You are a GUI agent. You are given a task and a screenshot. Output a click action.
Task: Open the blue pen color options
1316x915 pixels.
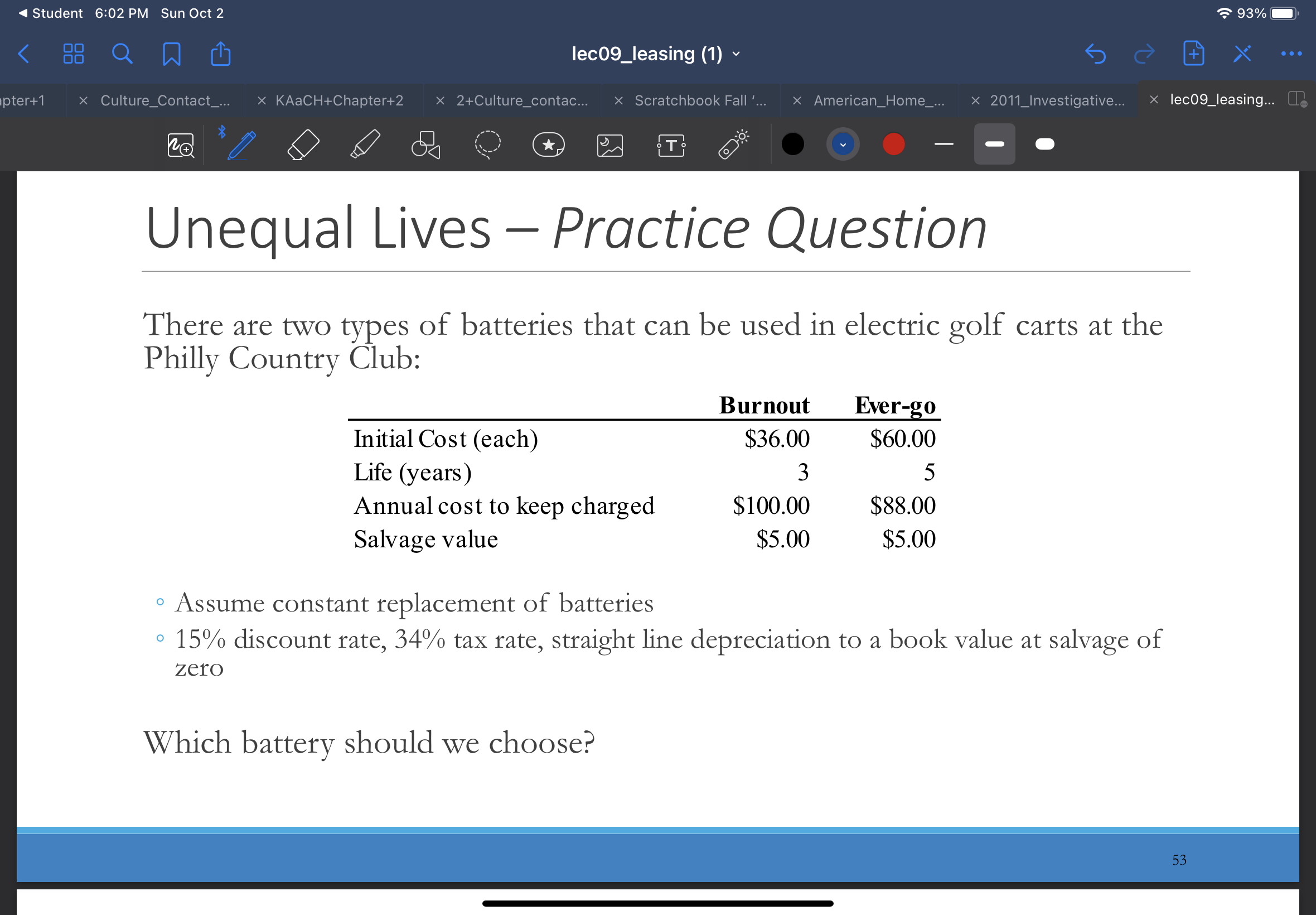pyautogui.click(x=841, y=144)
